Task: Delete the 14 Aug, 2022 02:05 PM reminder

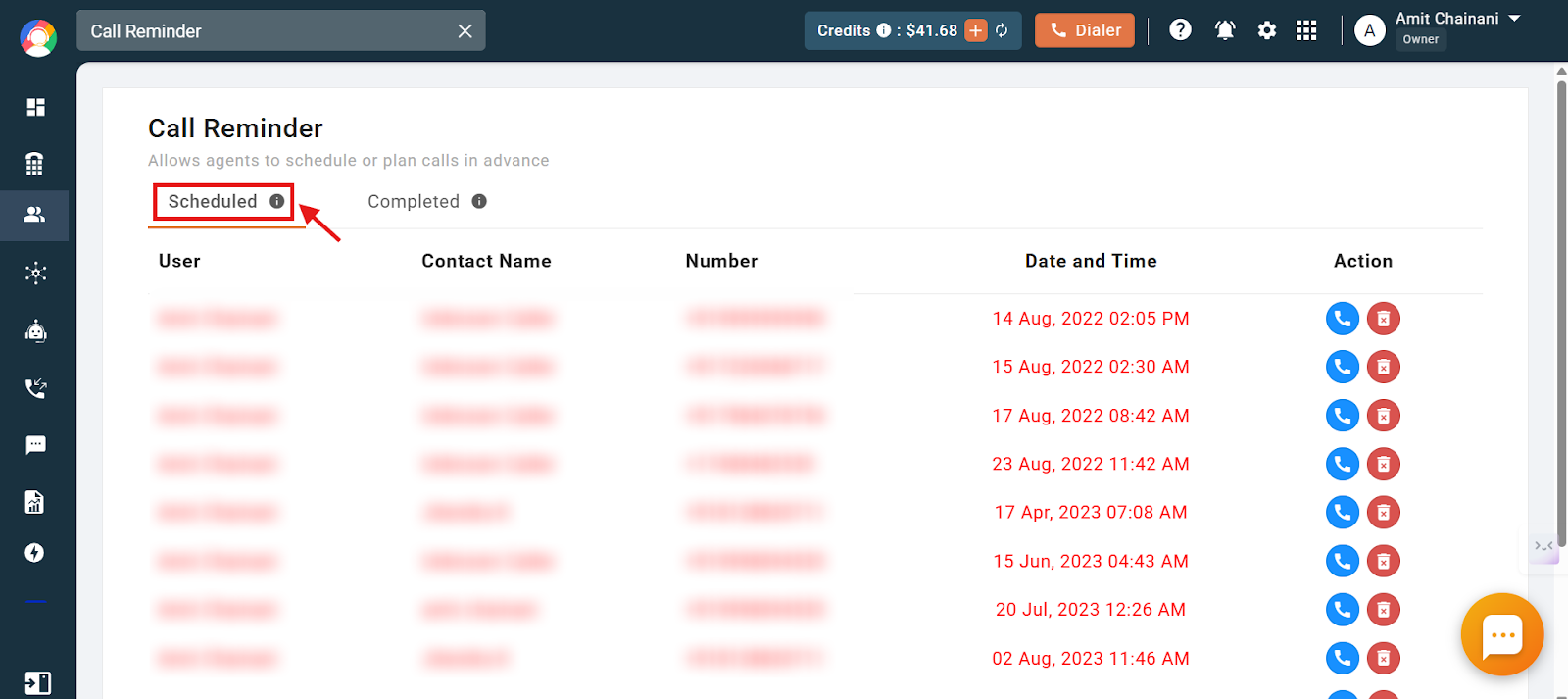Action: pyautogui.click(x=1384, y=319)
